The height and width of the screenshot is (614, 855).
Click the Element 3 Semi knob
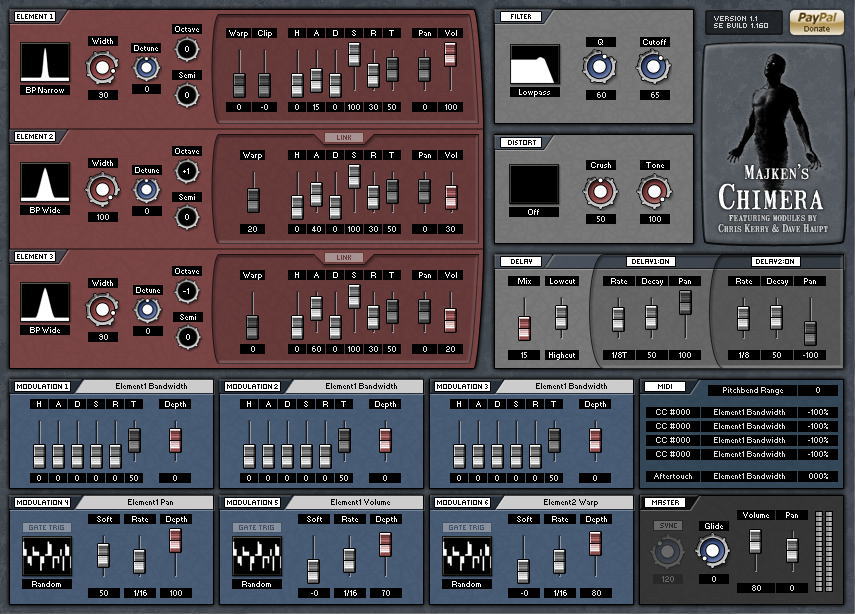tap(188, 337)
